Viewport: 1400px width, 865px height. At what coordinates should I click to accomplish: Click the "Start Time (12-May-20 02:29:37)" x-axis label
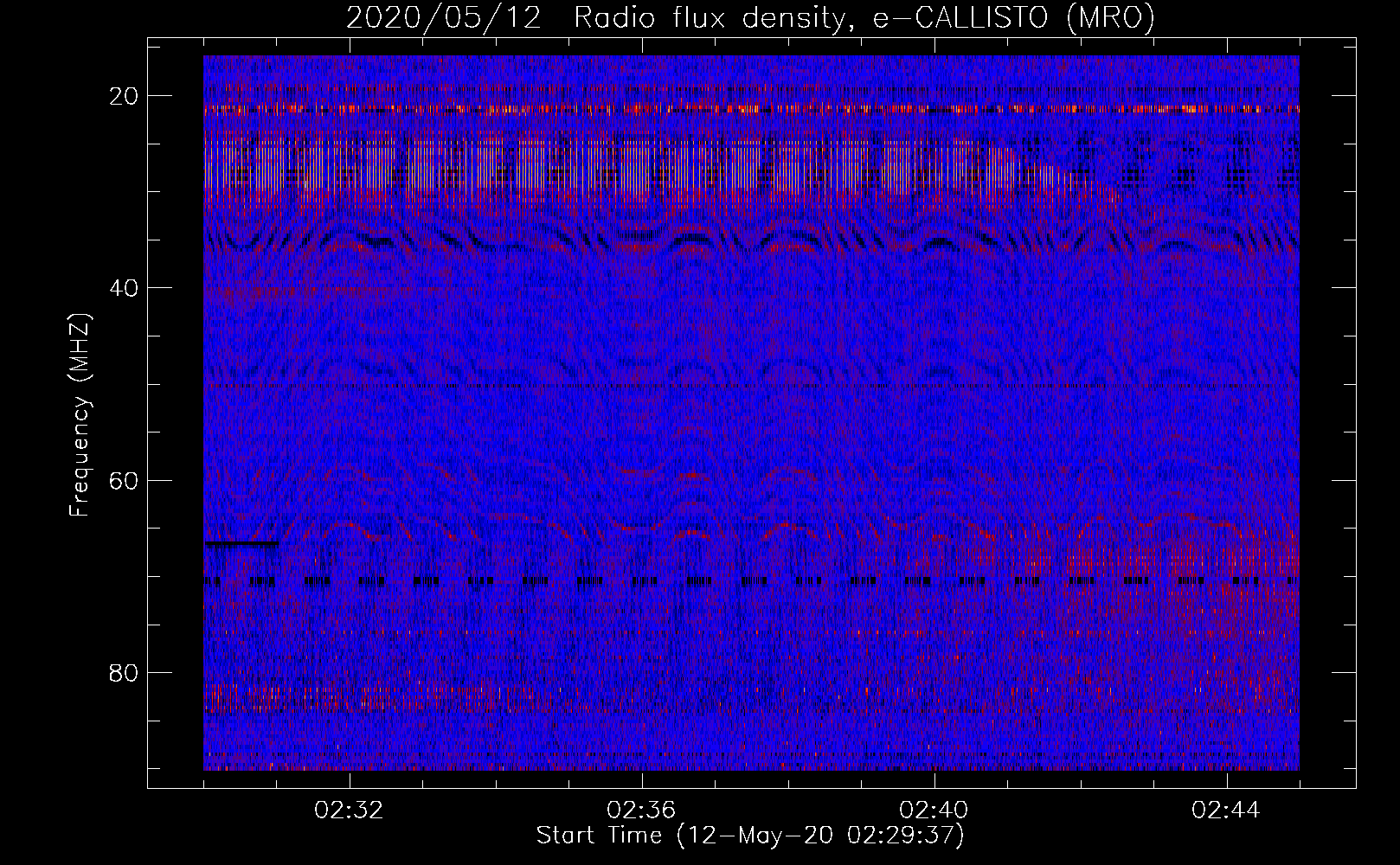pos(750,836)
